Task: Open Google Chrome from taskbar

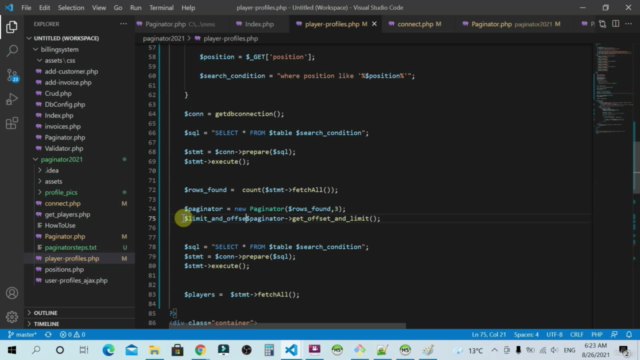Action: pos(200,350)
